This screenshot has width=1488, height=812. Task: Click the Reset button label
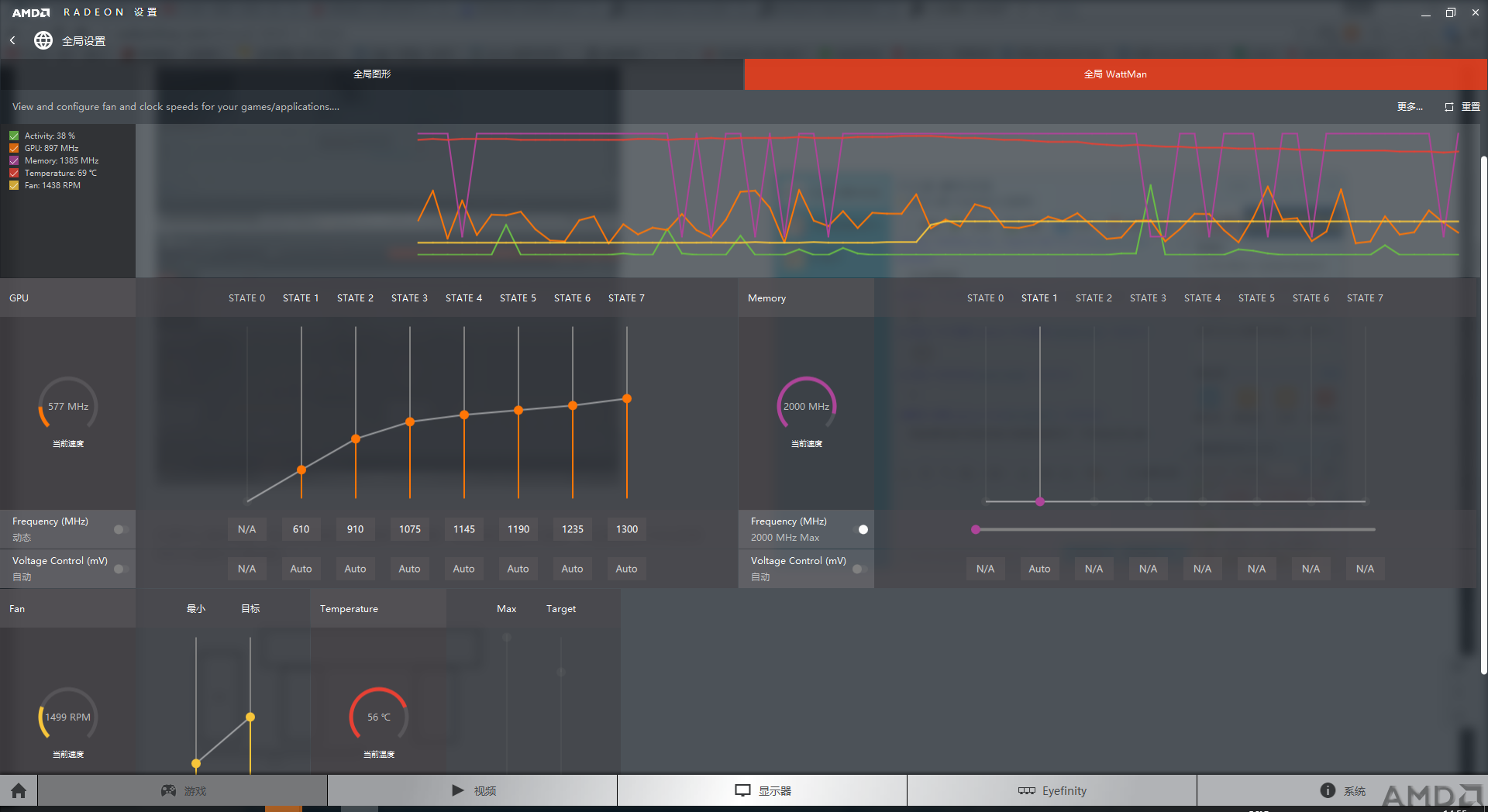[1471, 107]
